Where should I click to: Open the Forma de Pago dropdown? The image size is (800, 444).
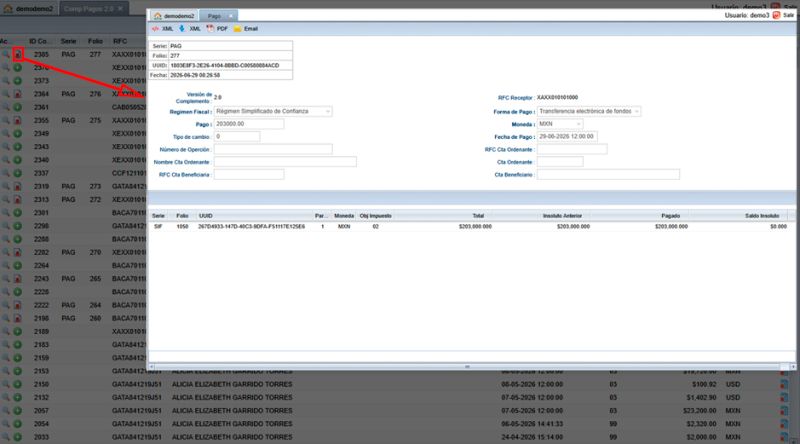[x=589, y=111]
